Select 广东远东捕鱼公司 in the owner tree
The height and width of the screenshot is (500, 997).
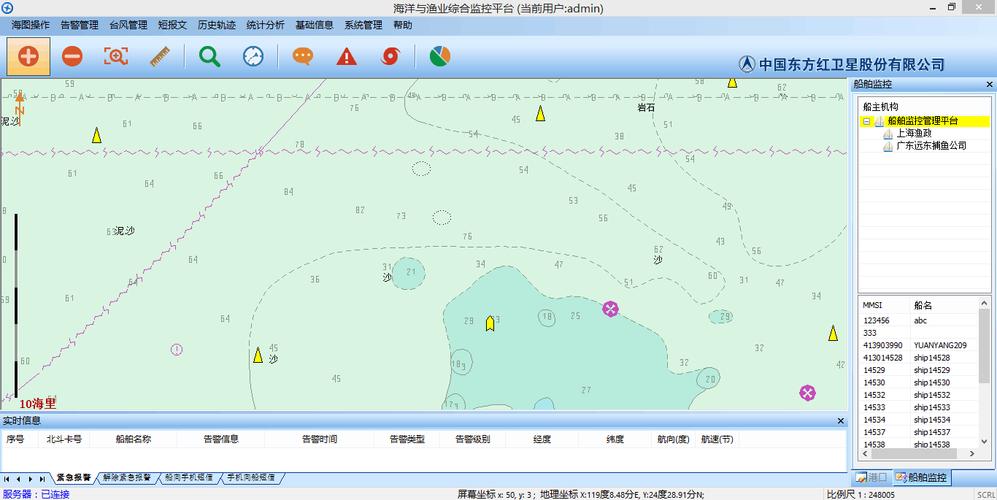coord(931,146)
